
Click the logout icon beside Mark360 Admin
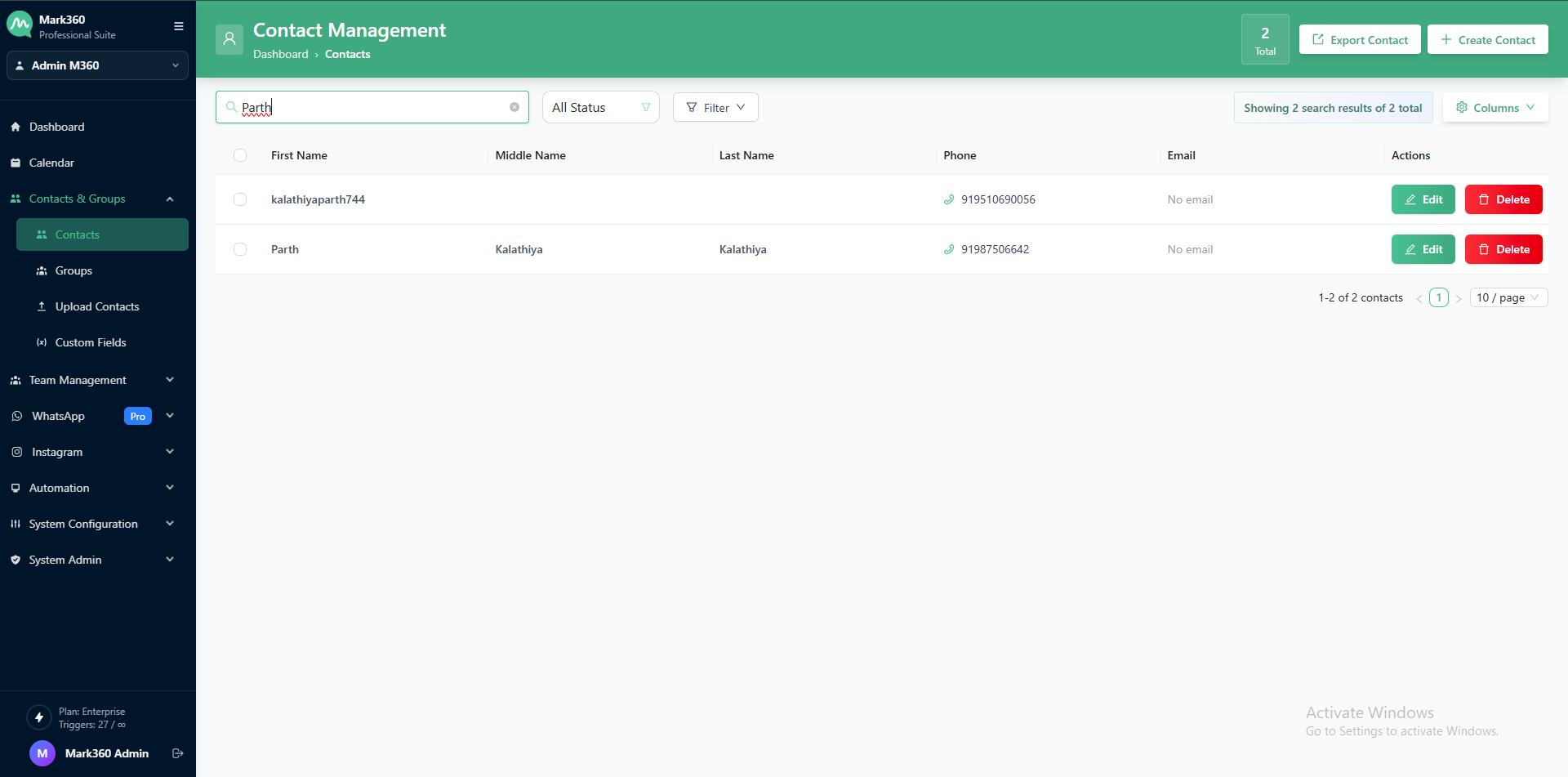click(x=177, y=753)
